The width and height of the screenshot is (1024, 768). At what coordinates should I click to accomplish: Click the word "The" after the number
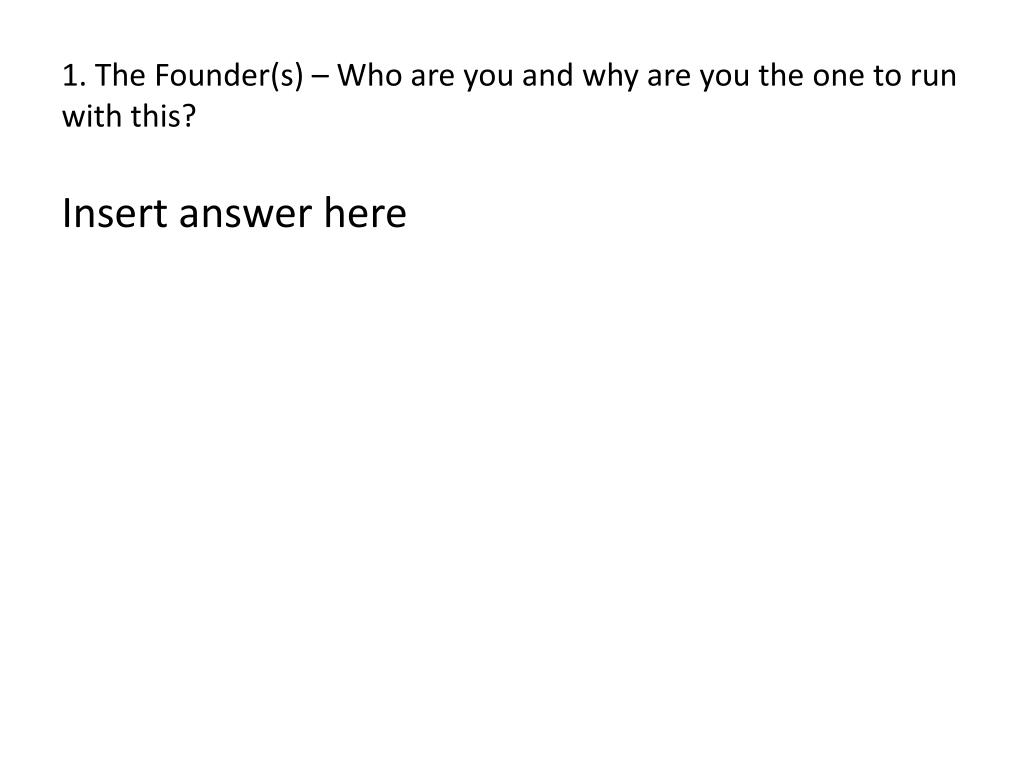tap(120, 75)
